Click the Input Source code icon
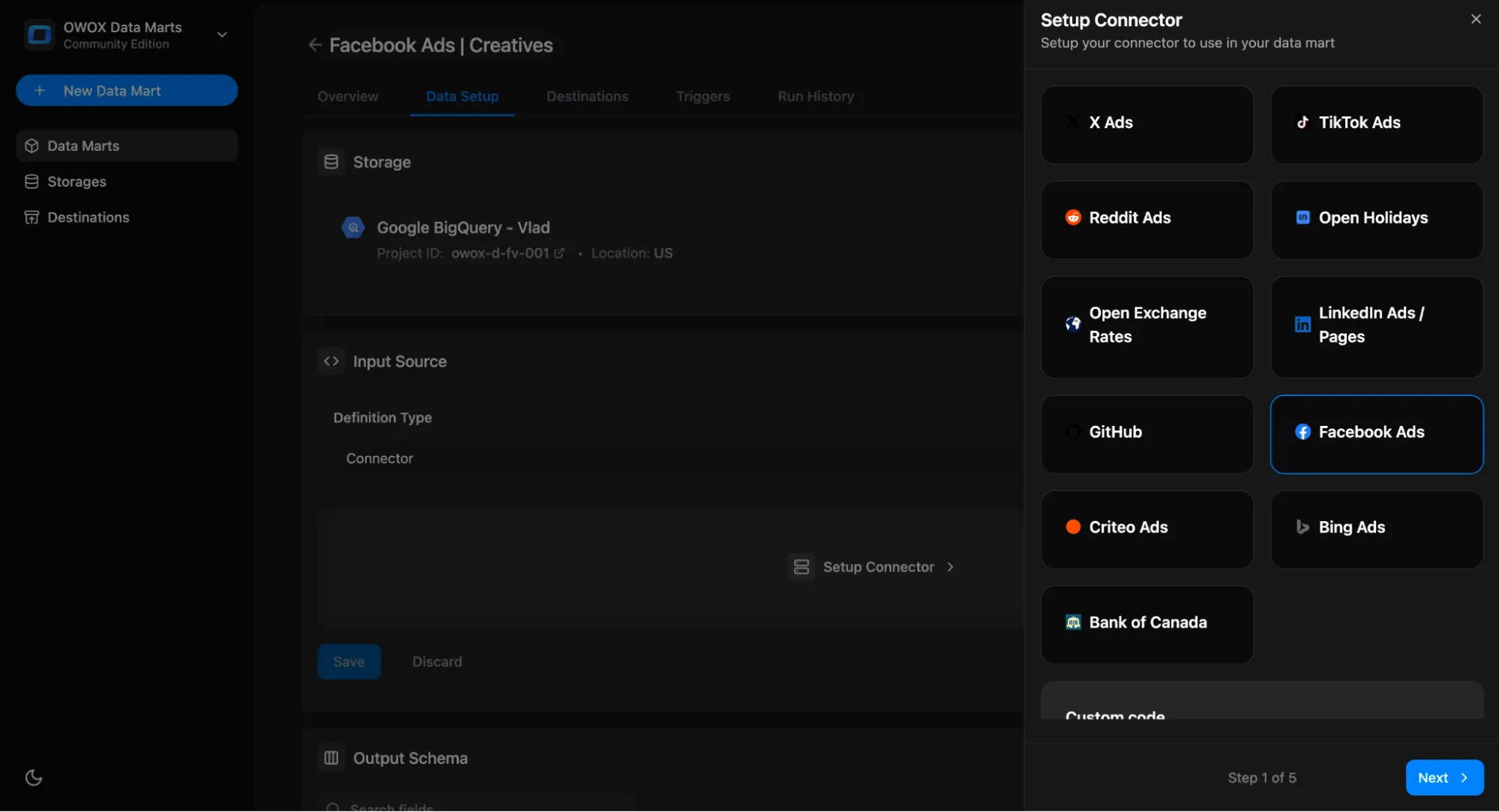The height and width of the screenshot is (812, 1499). [x=331, y=361]
